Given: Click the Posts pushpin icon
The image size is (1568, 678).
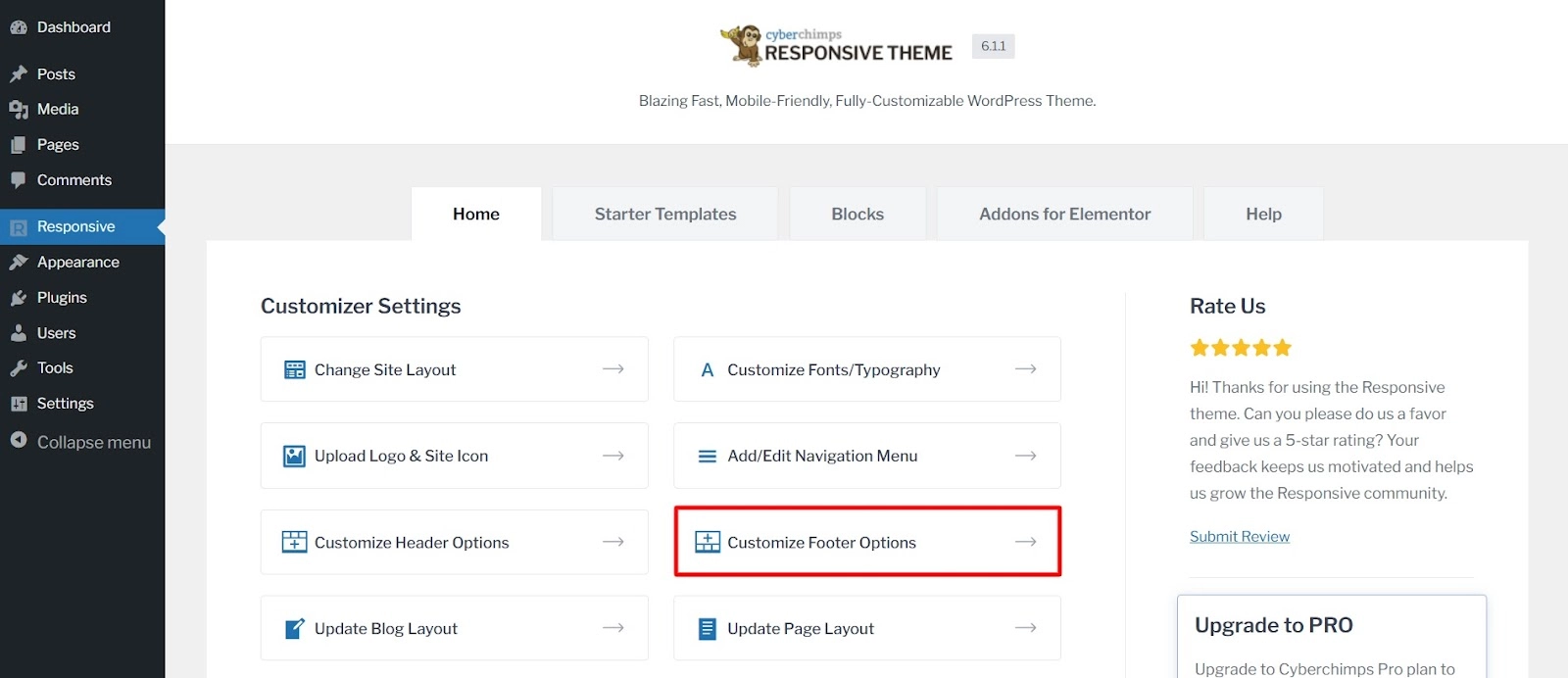Looking at the screenshot, I should (18, 74).
